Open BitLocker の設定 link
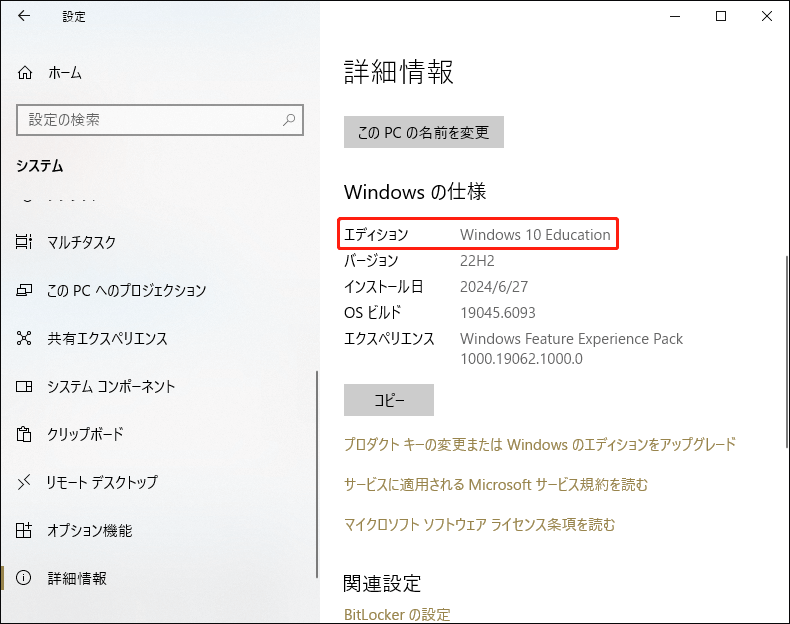The width and height of the screenshot is (790, 624). (x=397, y=614)
